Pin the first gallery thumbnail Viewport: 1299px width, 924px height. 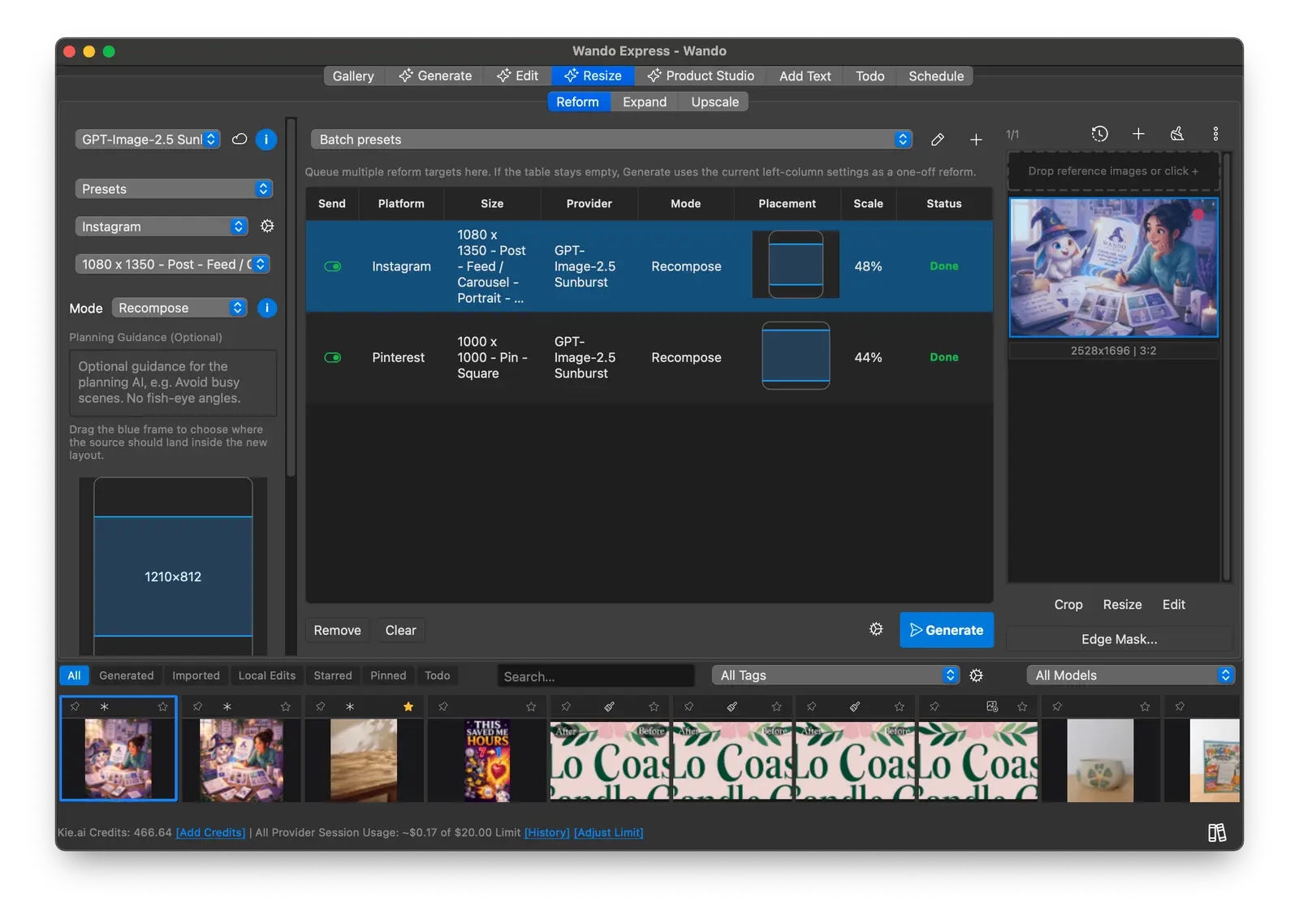[x=75, y=706]
